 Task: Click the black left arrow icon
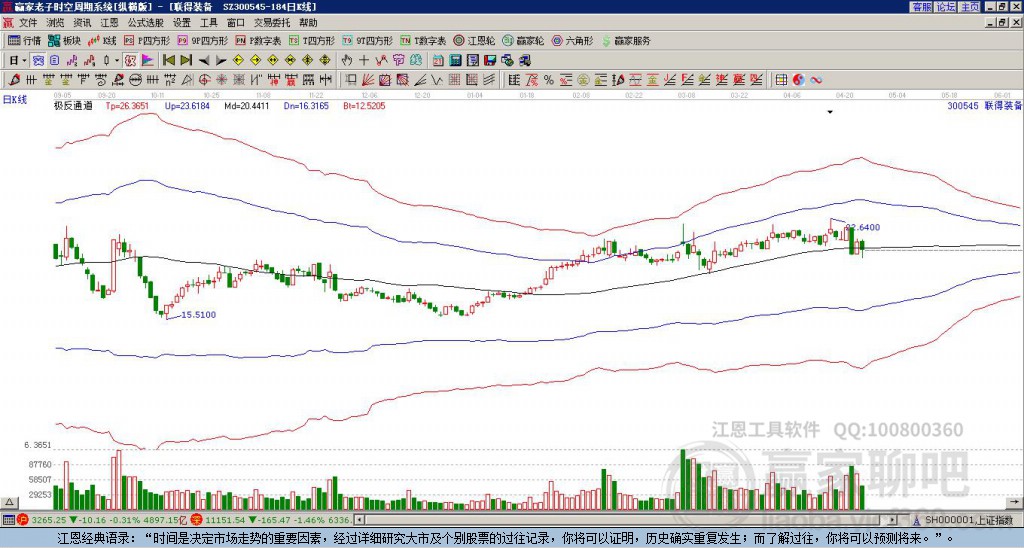click(204, 60)
